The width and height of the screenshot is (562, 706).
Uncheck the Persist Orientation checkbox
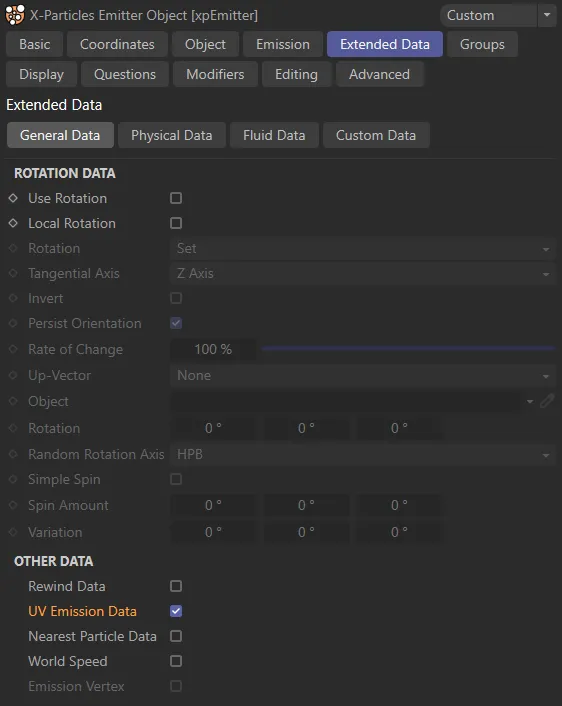tap(176, 323)
